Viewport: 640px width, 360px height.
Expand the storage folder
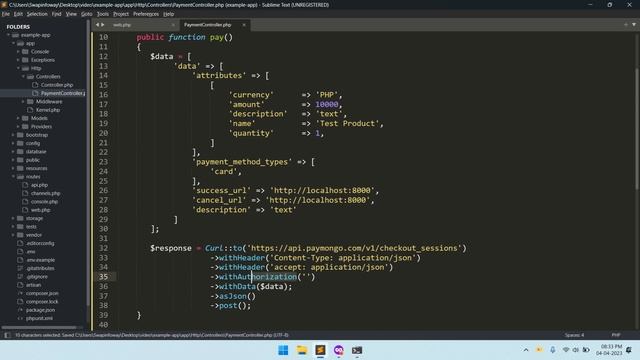13,218
